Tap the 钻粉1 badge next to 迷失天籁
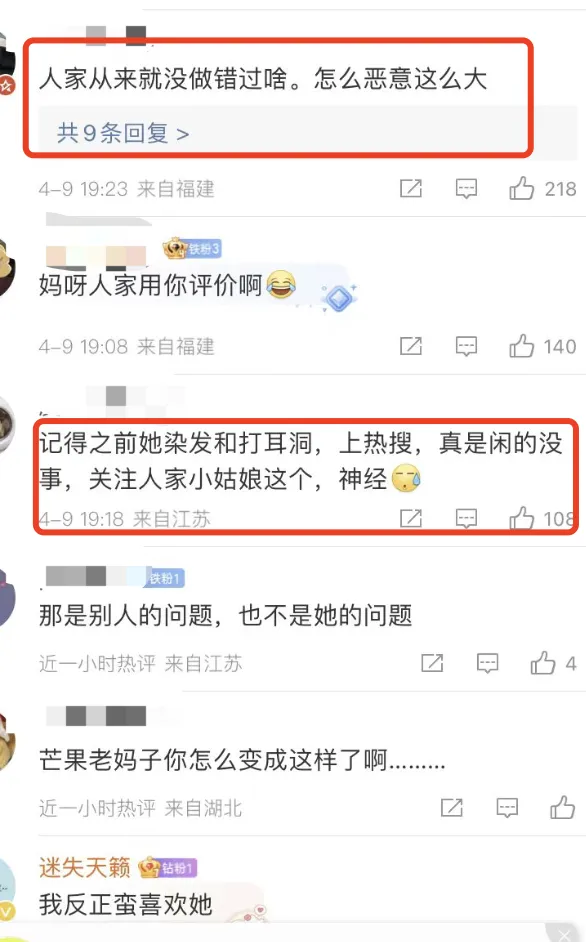 point(177,868)
